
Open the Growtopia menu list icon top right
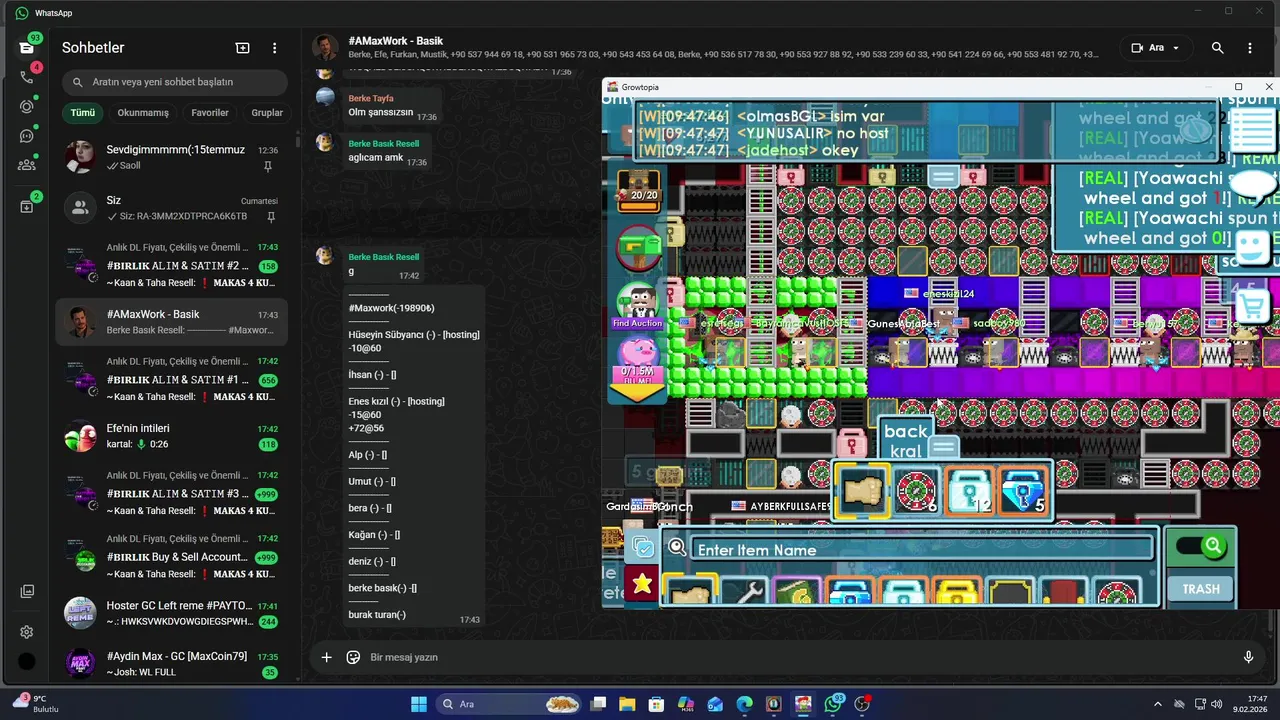[x=1251, y=129]
